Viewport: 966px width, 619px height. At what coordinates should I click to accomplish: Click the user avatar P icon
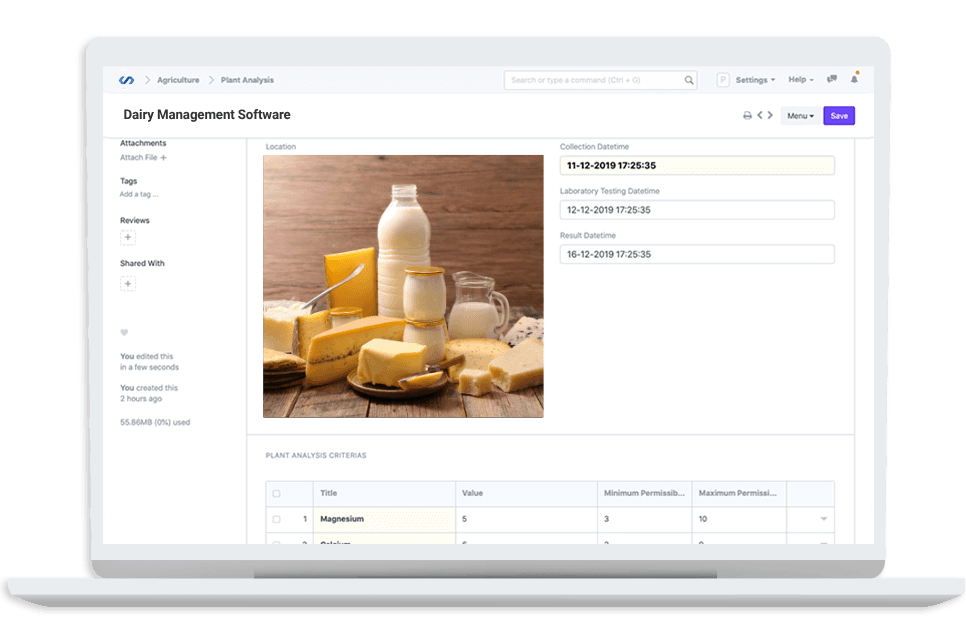tap(722, 79)
